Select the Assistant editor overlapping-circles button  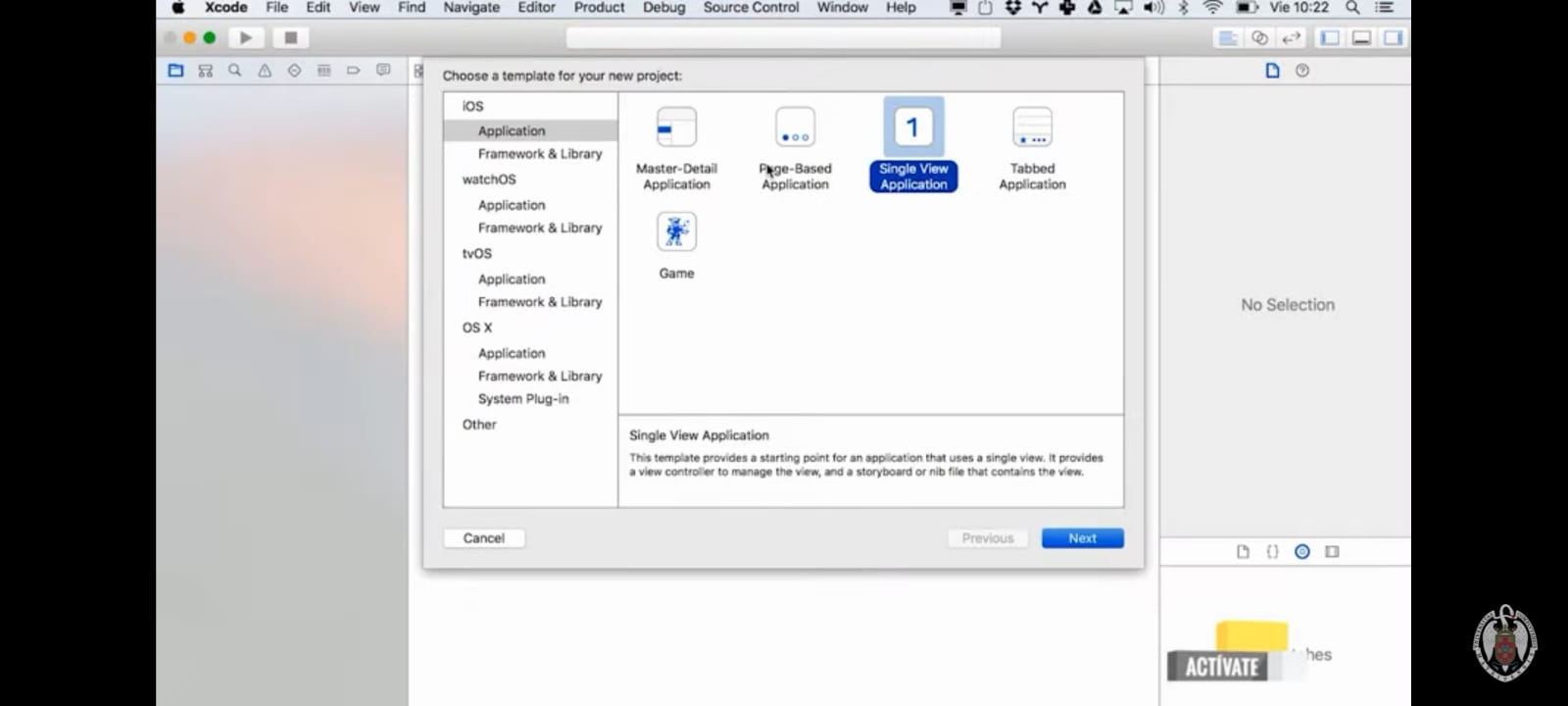click(x=1259, y=38)
